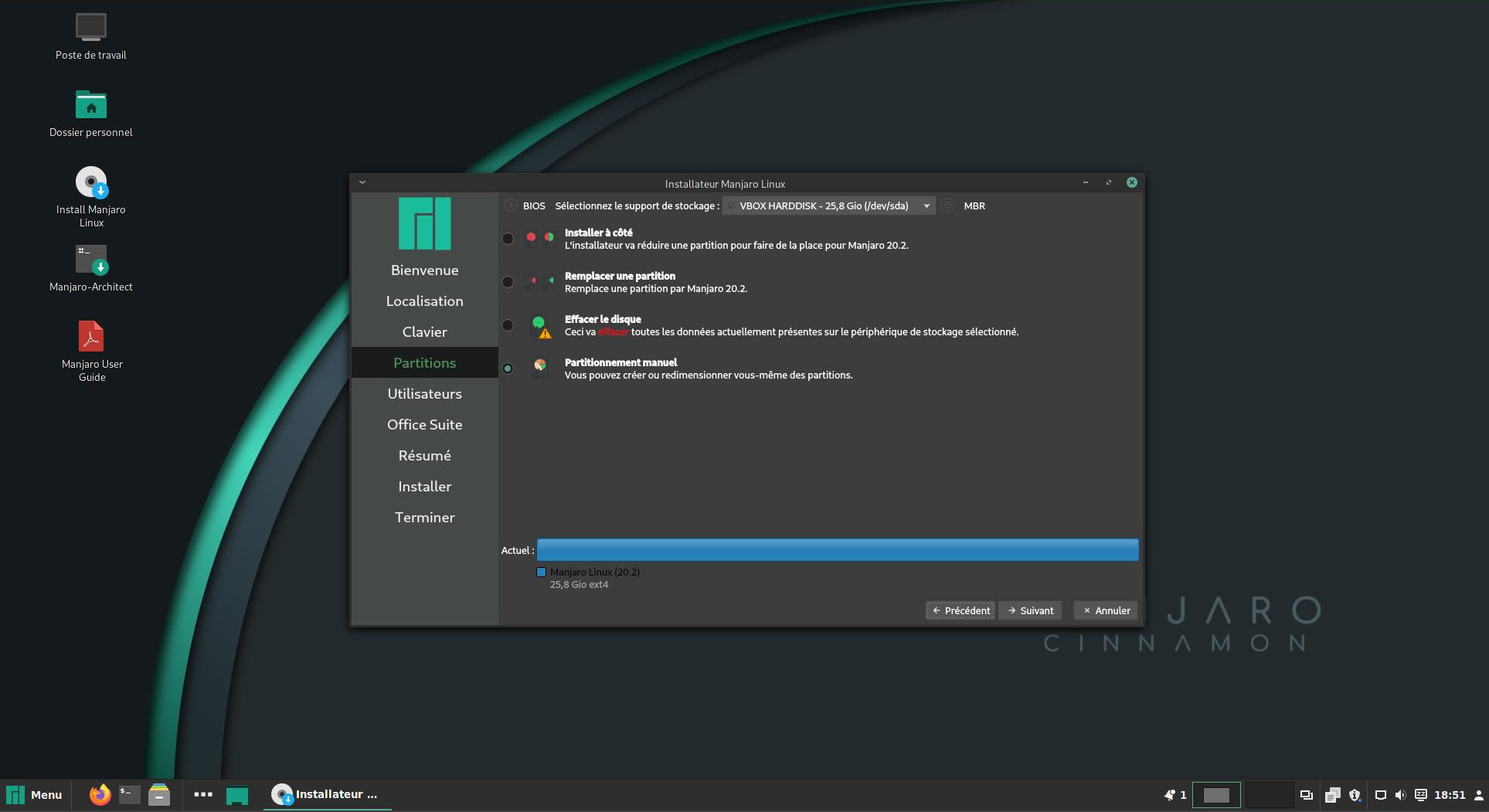Image resolution: width=1489 pixels, height=812 pixels.
Task: Go to the Bienvenue step
Action: coord(425,270)
